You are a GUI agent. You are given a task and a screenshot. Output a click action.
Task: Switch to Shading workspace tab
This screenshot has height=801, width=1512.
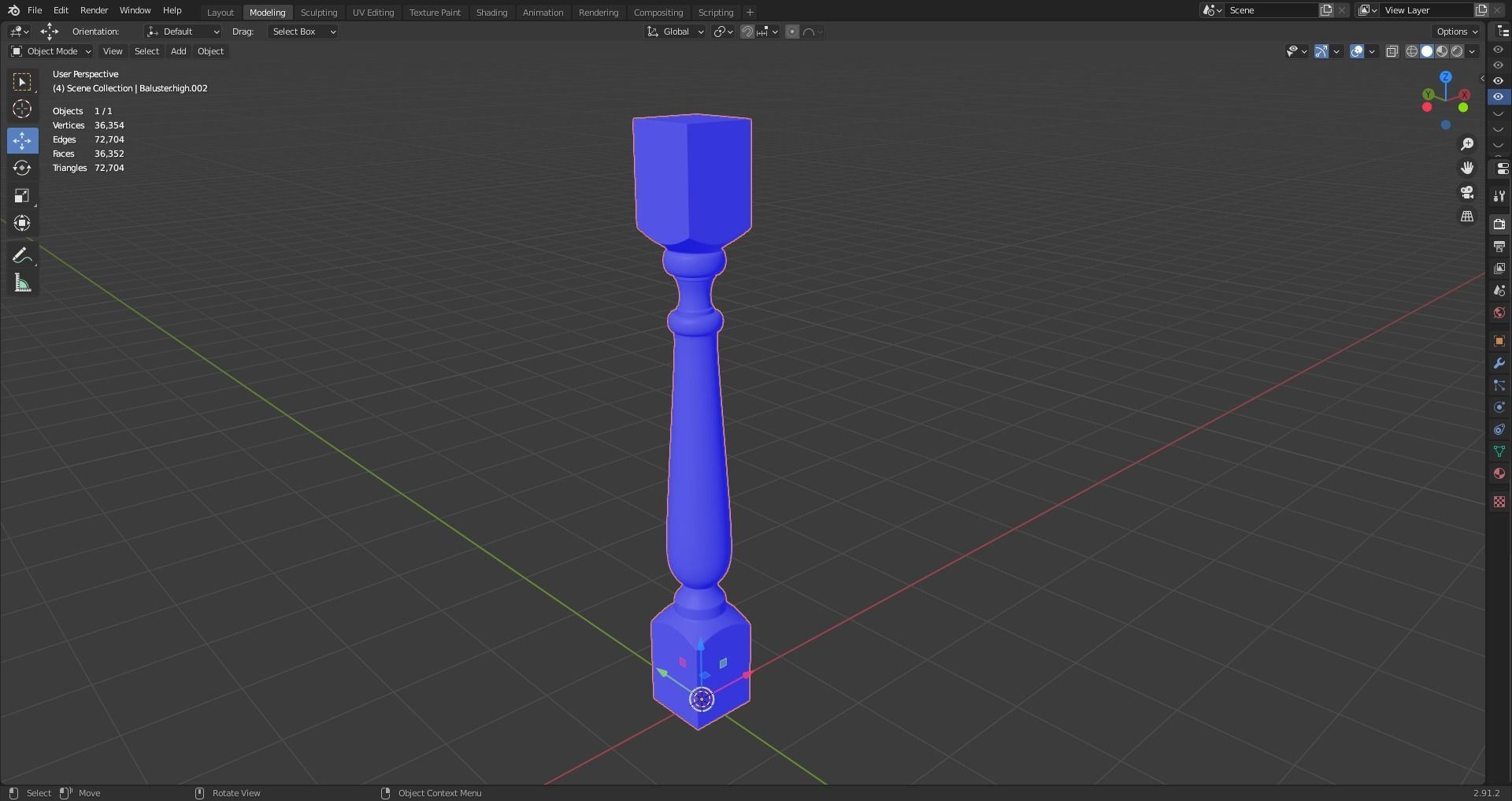pyautogui.click(x=491, y=13)
